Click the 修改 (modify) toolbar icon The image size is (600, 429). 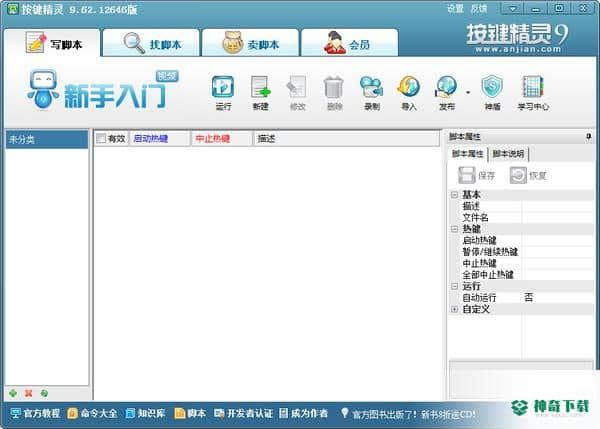297,93
